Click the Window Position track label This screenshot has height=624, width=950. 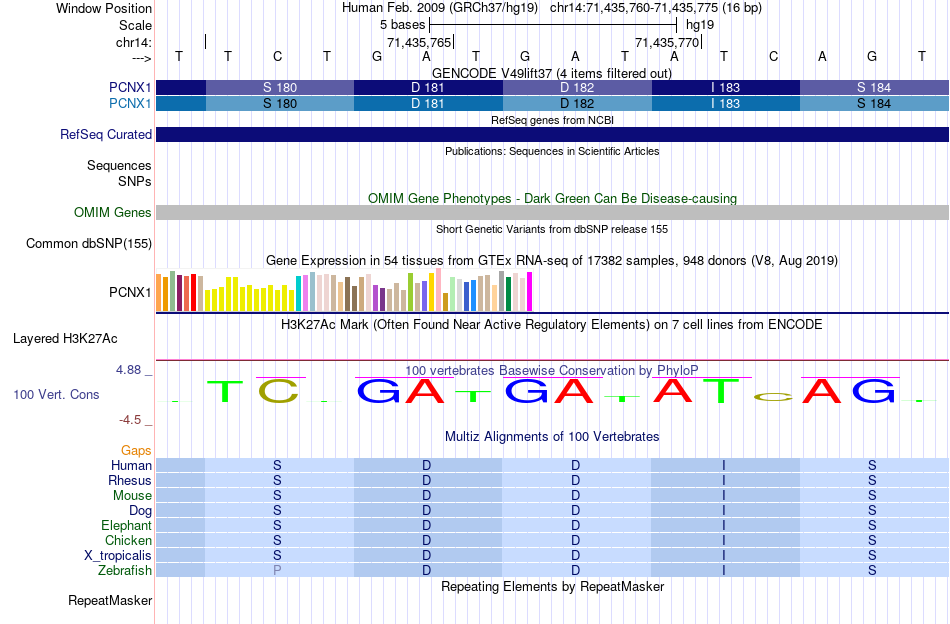[x=104, y=8]
